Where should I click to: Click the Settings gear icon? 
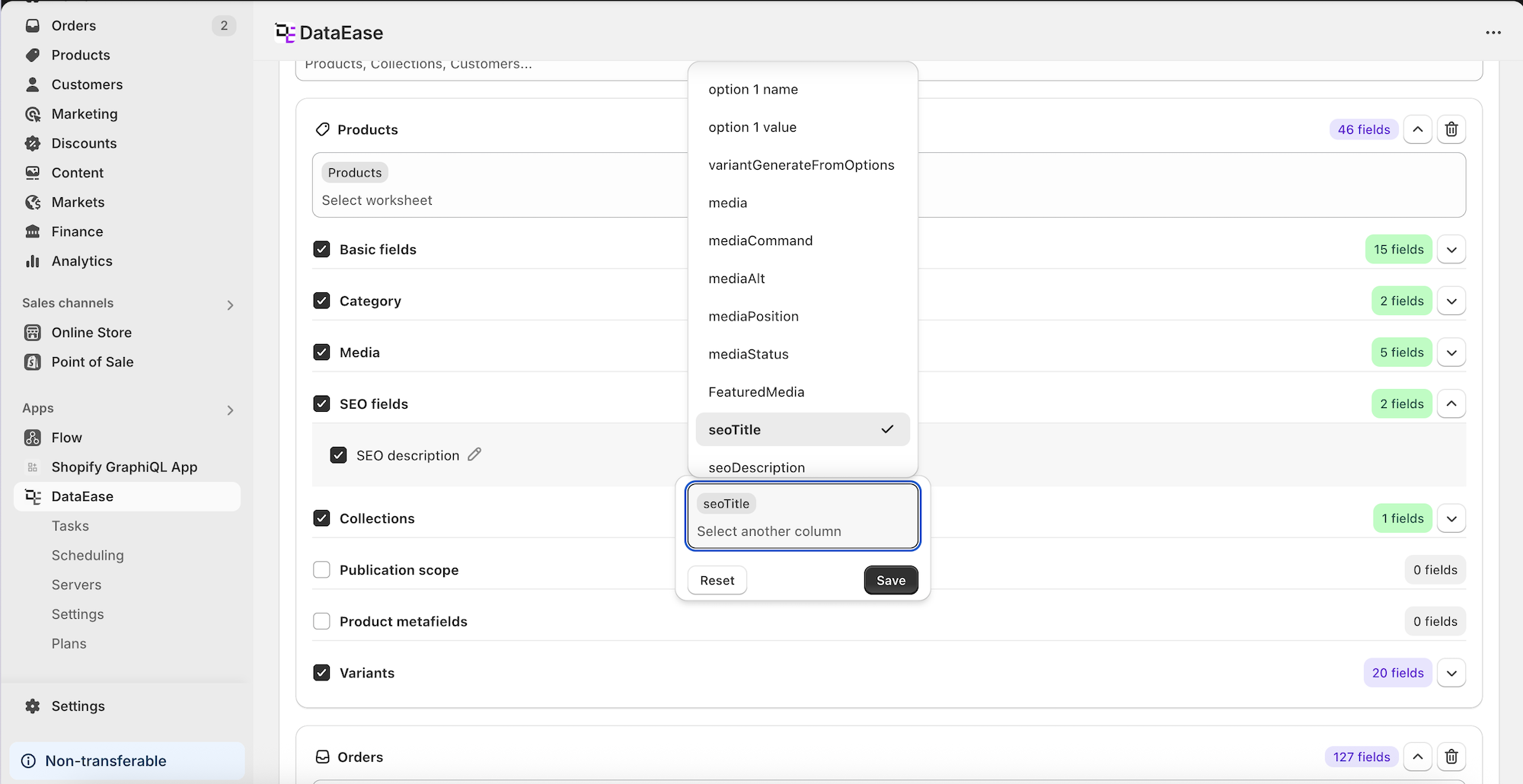33,706
